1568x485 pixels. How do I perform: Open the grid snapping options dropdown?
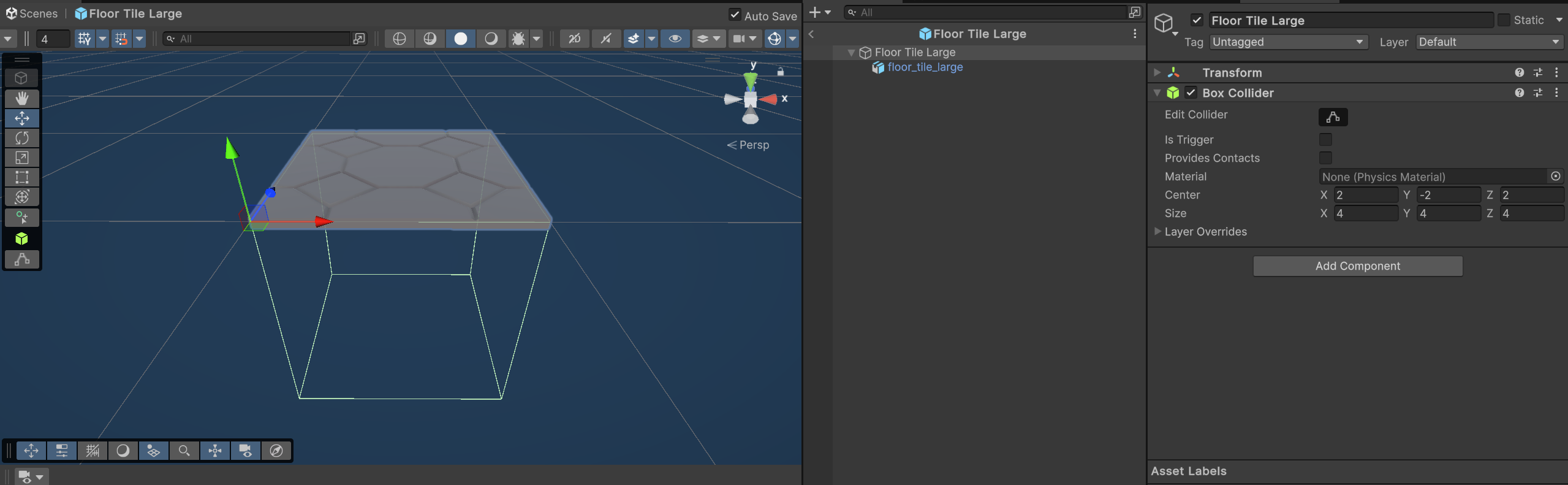coord(140,39)
